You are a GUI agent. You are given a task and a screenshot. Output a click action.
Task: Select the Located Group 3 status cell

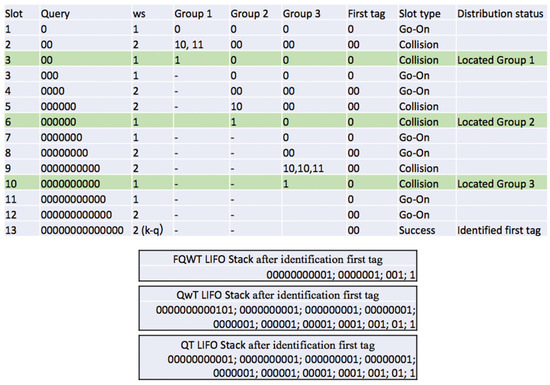click(x=496, y=184)
